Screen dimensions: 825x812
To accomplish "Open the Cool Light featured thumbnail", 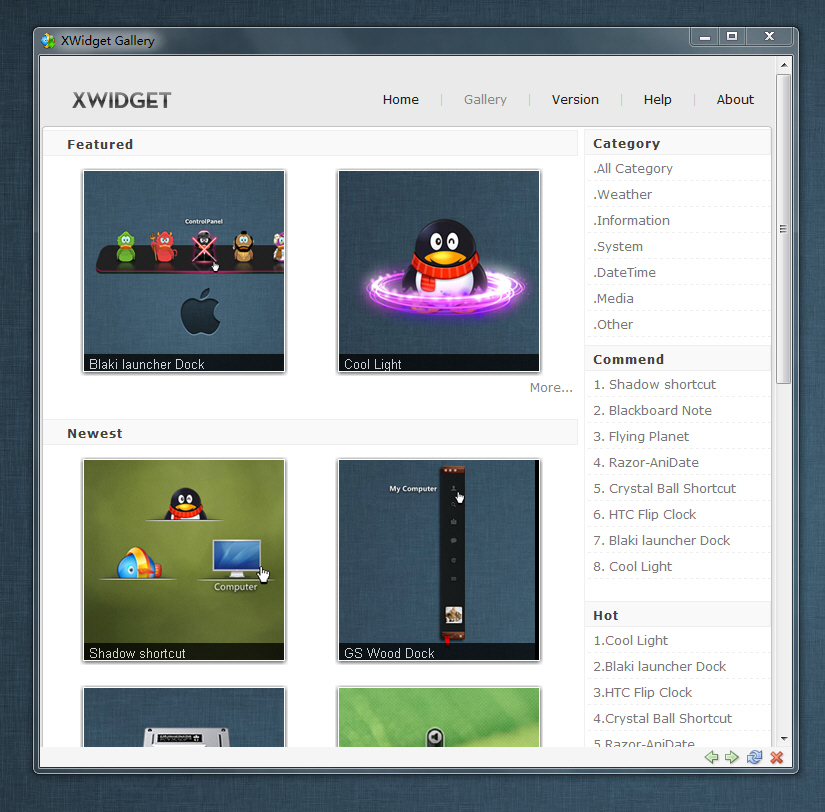I will (439, 271).
